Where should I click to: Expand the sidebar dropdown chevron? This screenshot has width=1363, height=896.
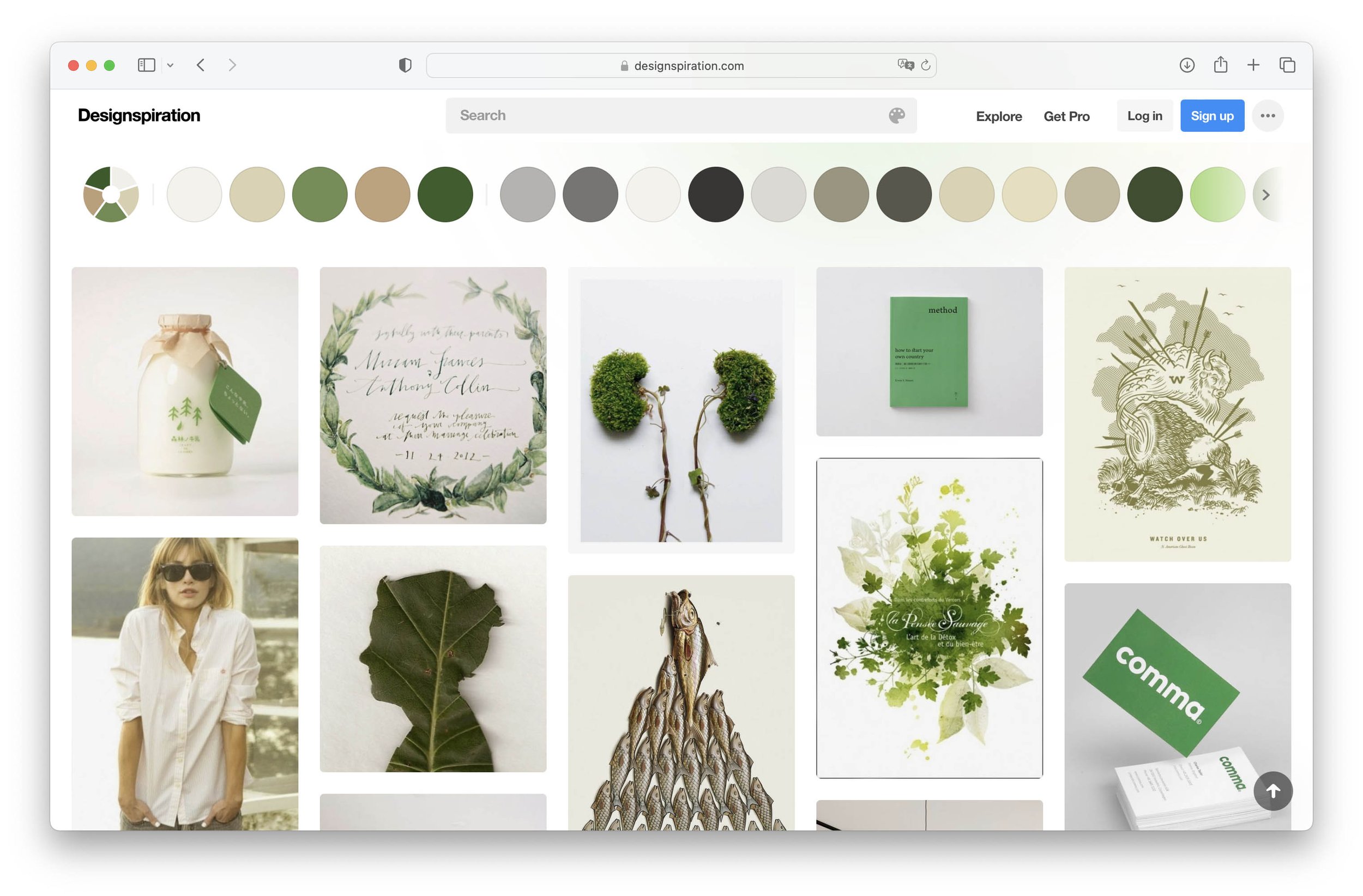click(170, 65)
